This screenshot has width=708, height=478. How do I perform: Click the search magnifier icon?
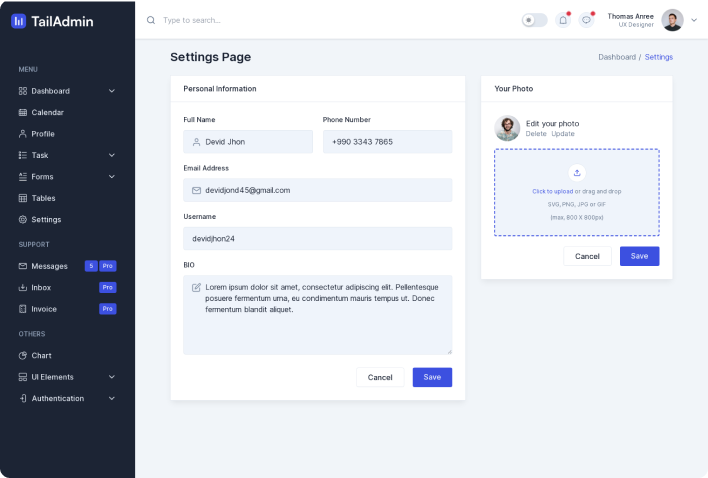[x=151, y=20]
